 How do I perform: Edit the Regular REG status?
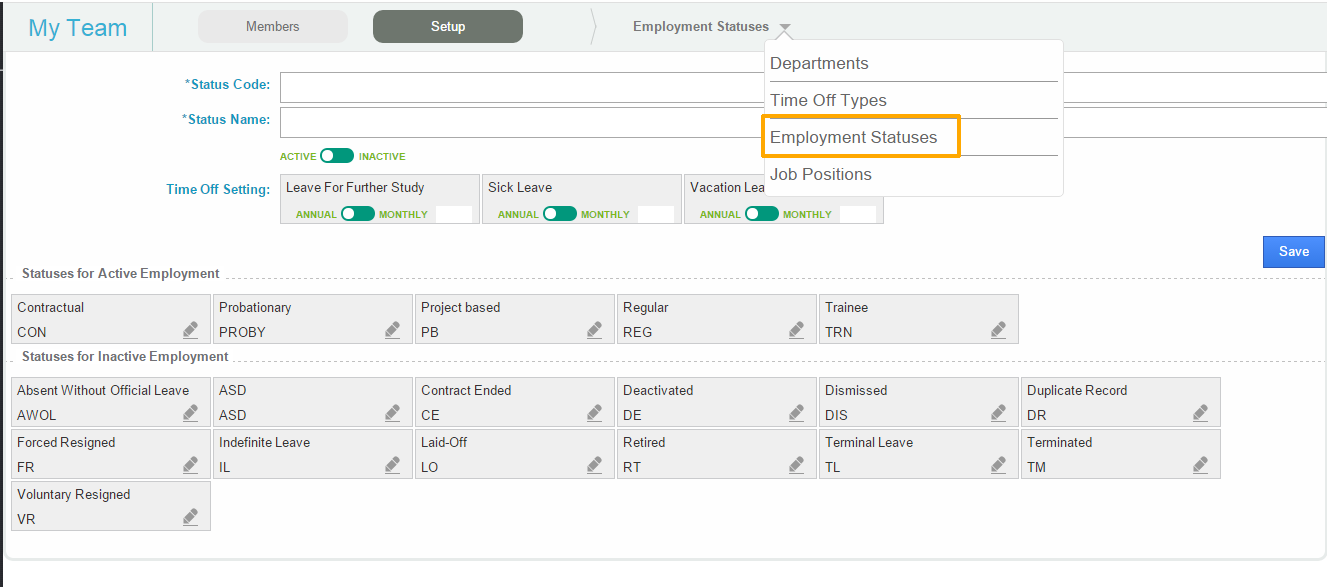pos(796,330)
